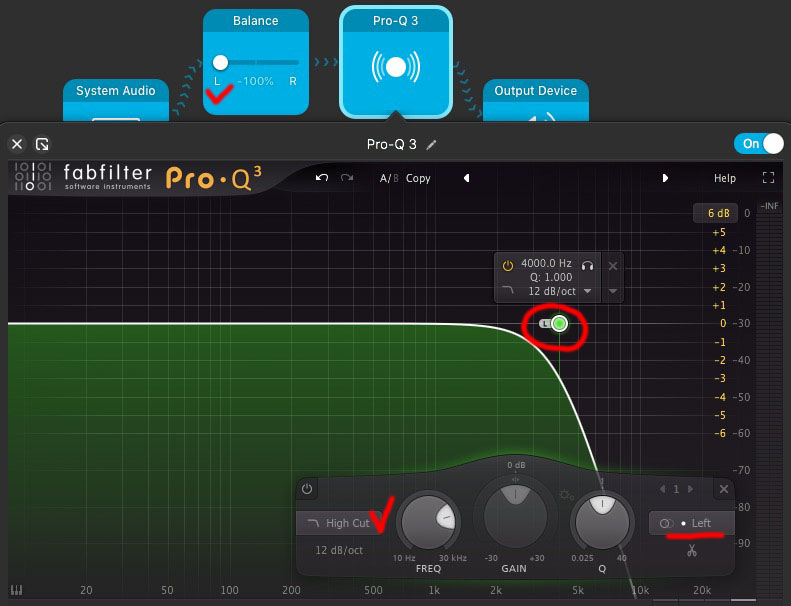Solo band with headphones icon

click(x=587, y=265)
